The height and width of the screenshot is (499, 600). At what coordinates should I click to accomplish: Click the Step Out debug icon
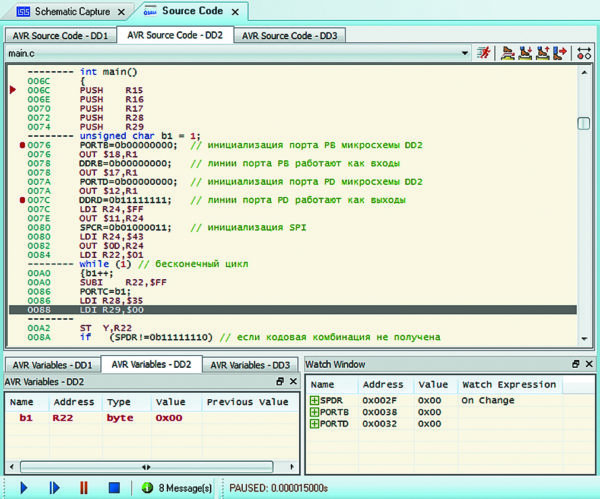(x=543, y=53)
